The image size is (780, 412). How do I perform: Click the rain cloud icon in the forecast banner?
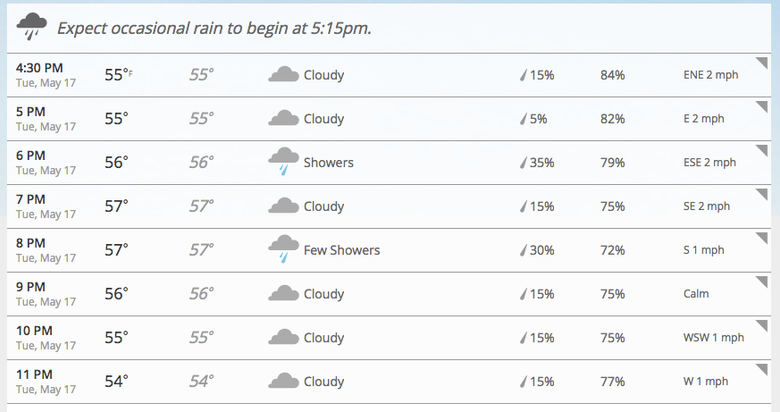point(31,27)
